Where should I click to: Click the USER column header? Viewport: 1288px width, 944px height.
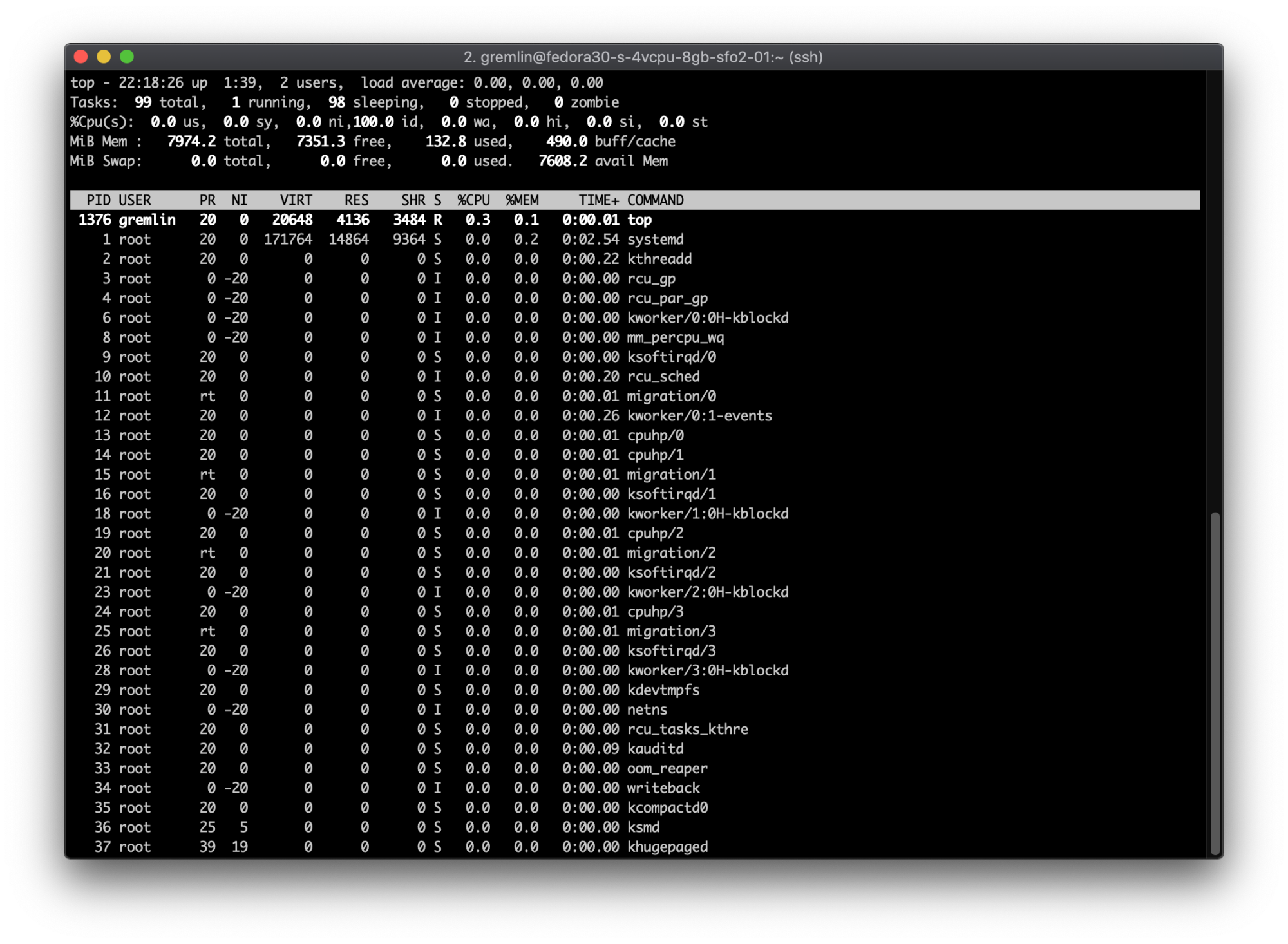click(x=135, y=200)
